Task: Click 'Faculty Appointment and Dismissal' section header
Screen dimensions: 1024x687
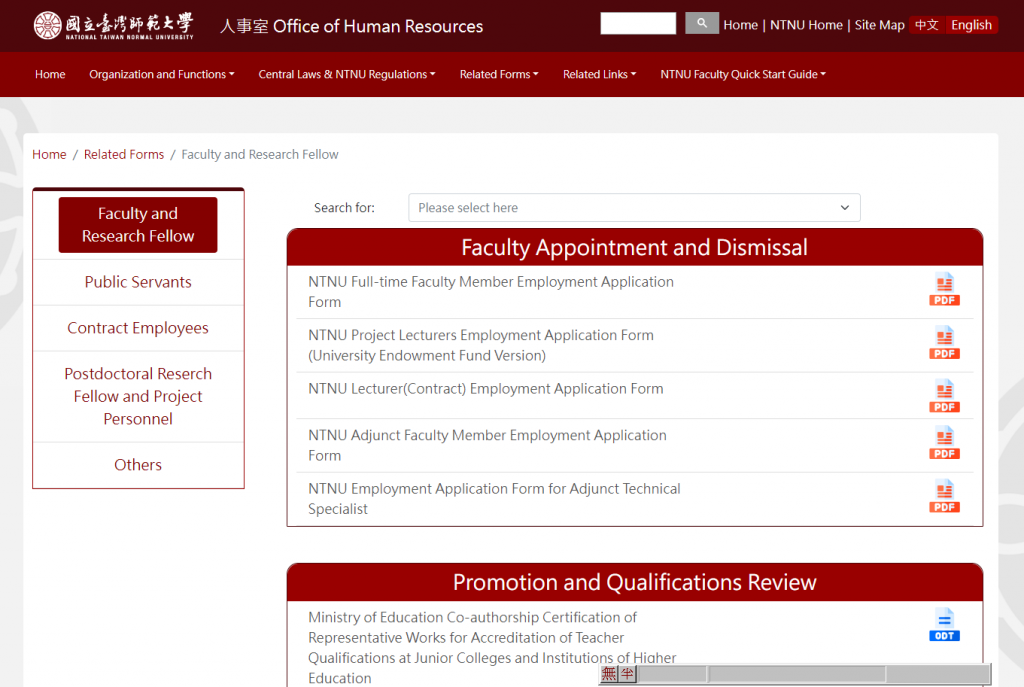Action: [x=634, y=248]
